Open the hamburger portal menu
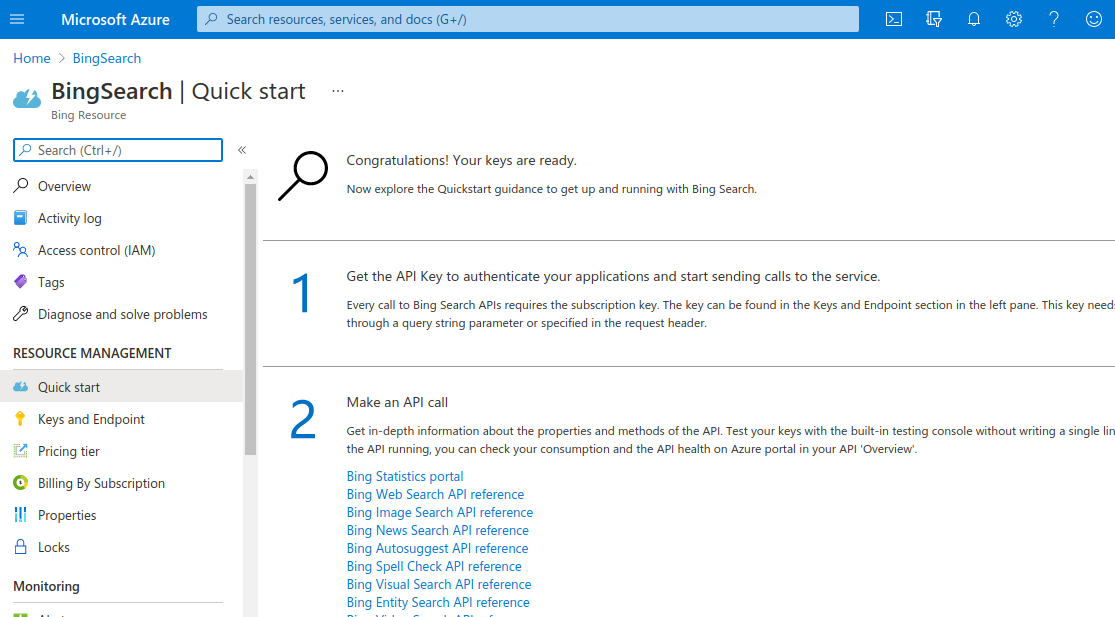The height and width of the screenshot is (617, 1115). pyautogui.click(x=17, y=19)
